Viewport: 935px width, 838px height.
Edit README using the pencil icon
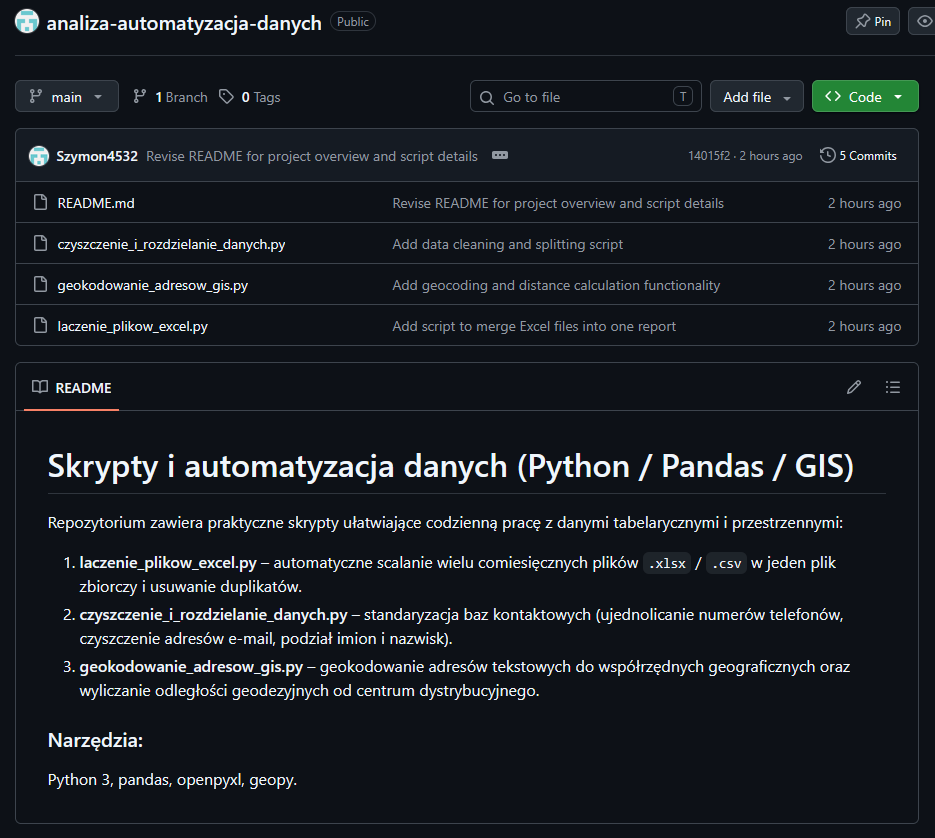tap(854, 387)
